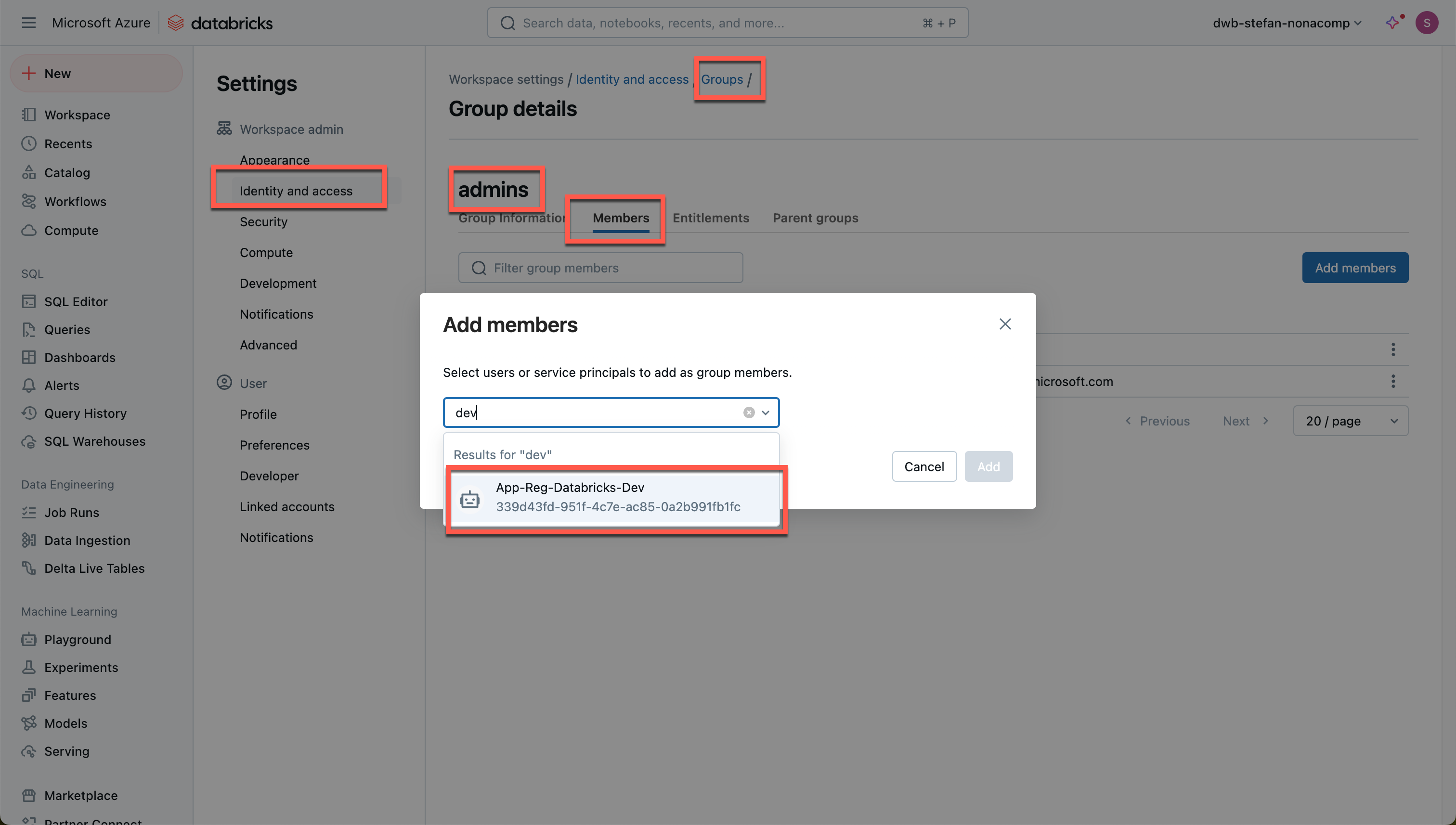Click the Filter group members field
This screenshot has height=825, width=1456.
pyautogui.click(x=601, y=268)
